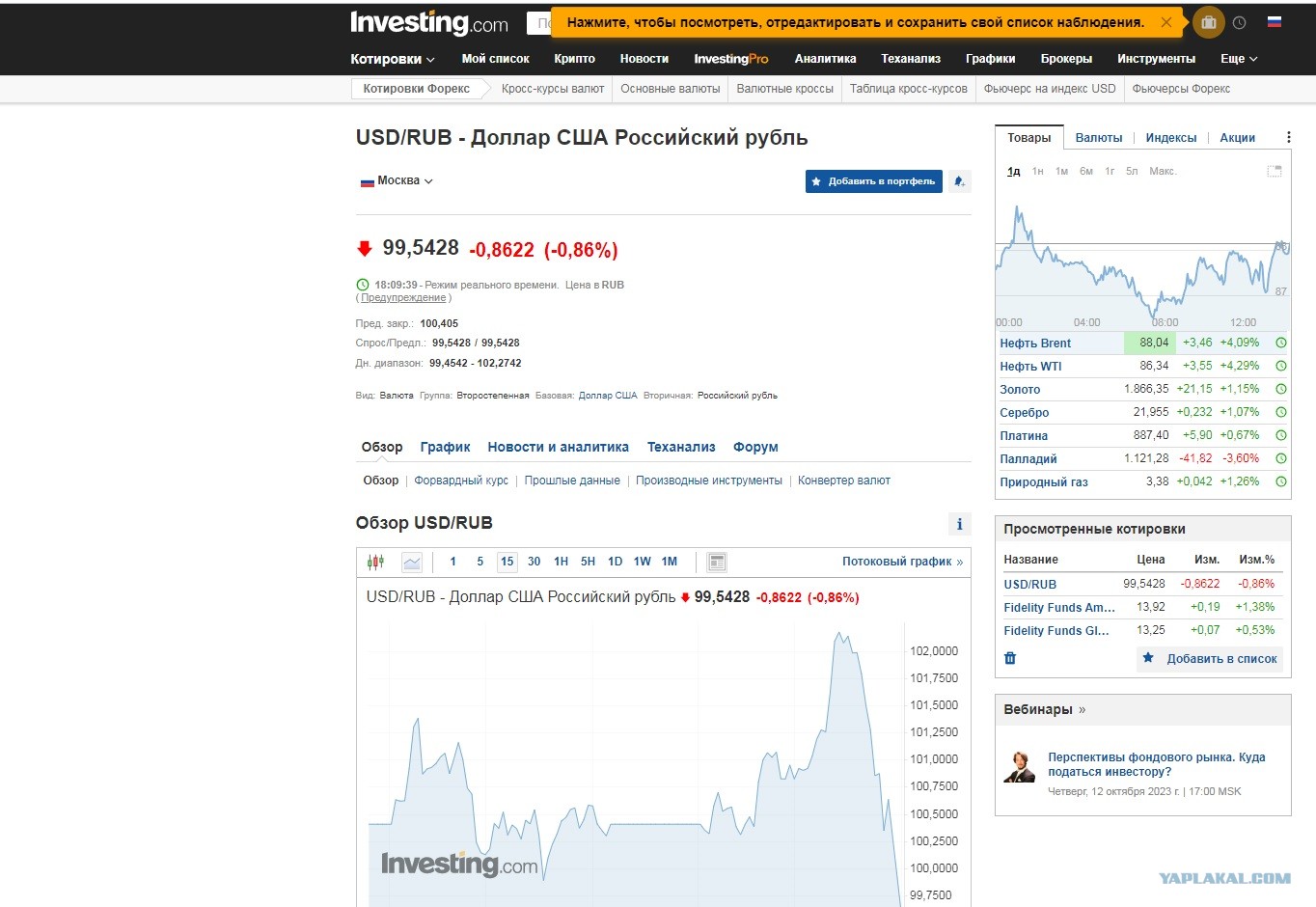Click the clock icon in Серебро row
Viewport: 1316px width, 907px height.
[1281, 412]
